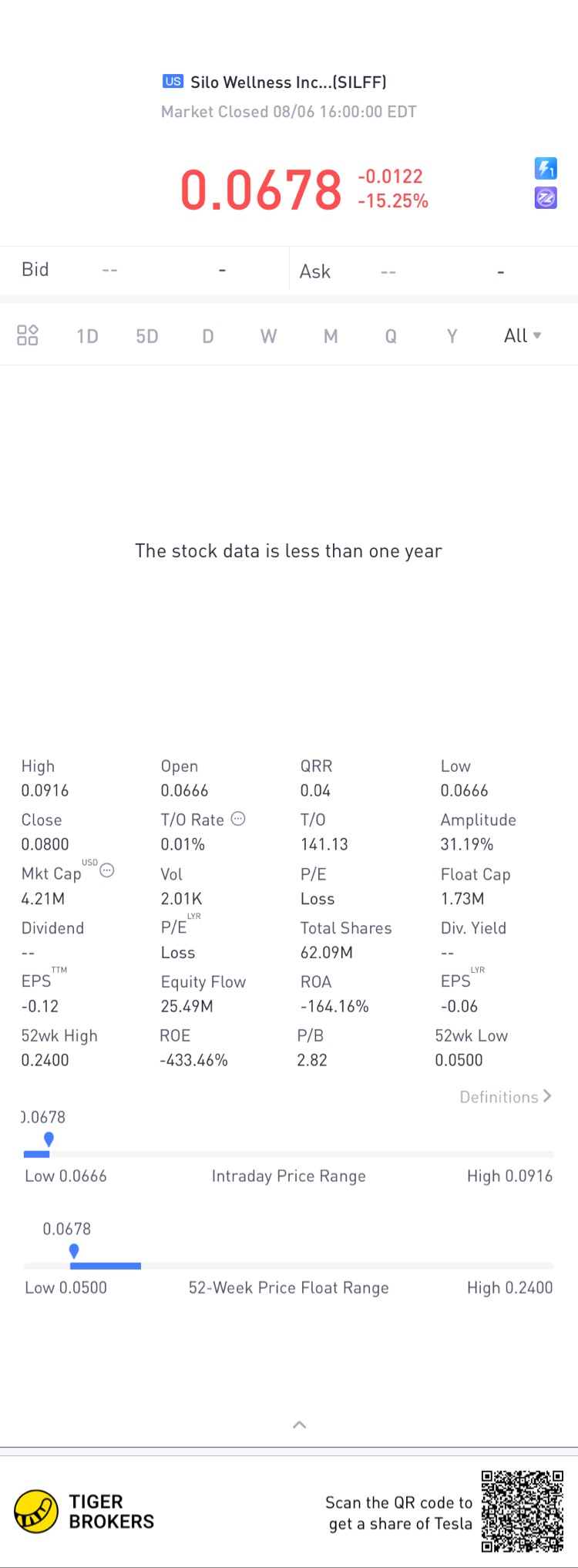Tap the 52-Week Price Range marker
The height and width of the screenshot is (1568, 578).
coord(74,1251)
